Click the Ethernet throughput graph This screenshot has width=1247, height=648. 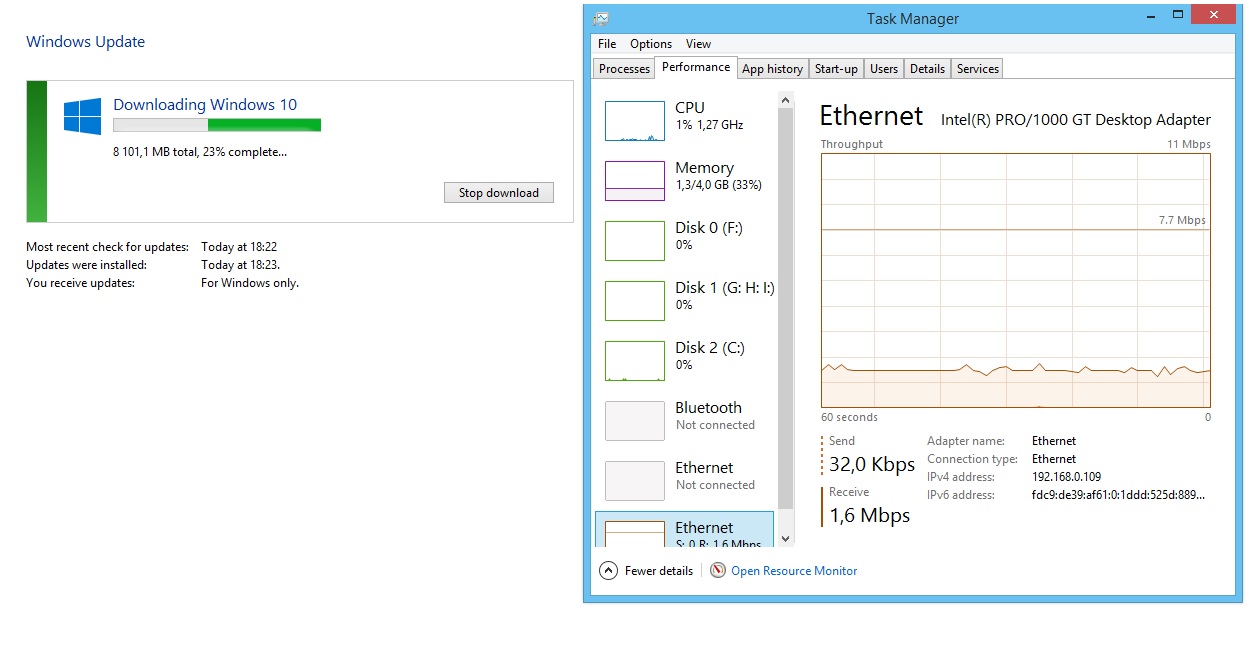tap(1015, 280)
